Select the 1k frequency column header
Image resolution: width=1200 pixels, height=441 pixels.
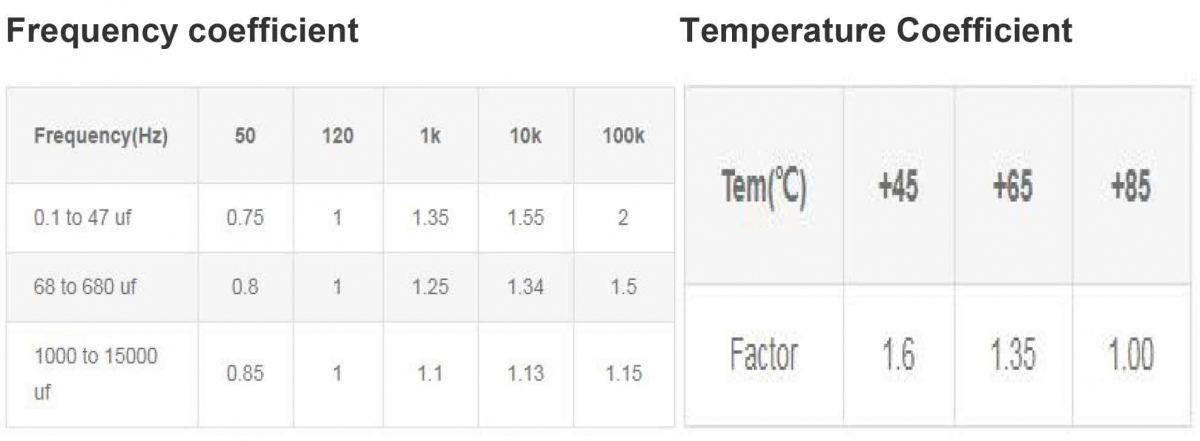430,136
